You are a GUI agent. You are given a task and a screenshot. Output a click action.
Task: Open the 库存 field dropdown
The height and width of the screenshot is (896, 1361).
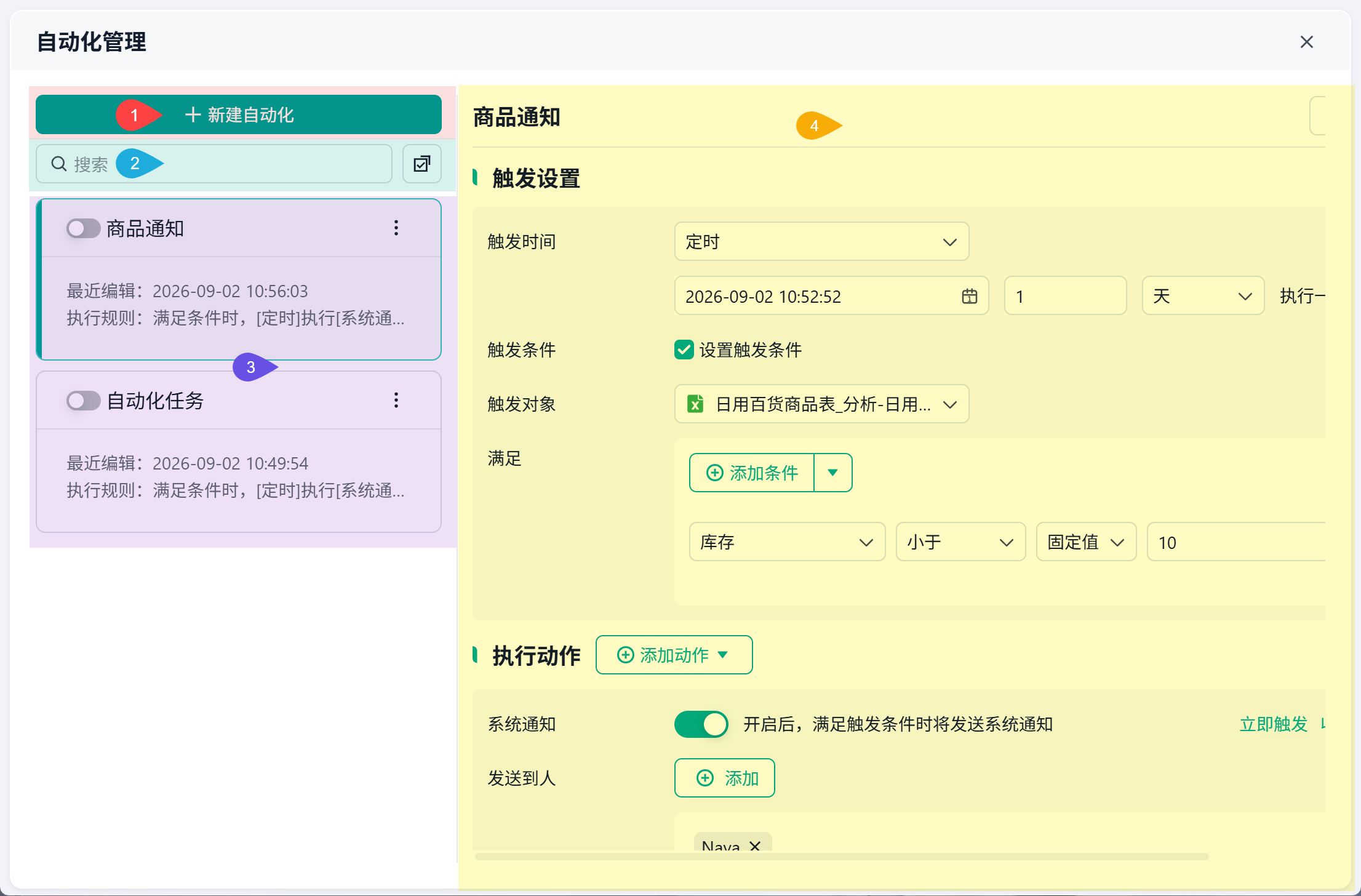coord(787,542)
